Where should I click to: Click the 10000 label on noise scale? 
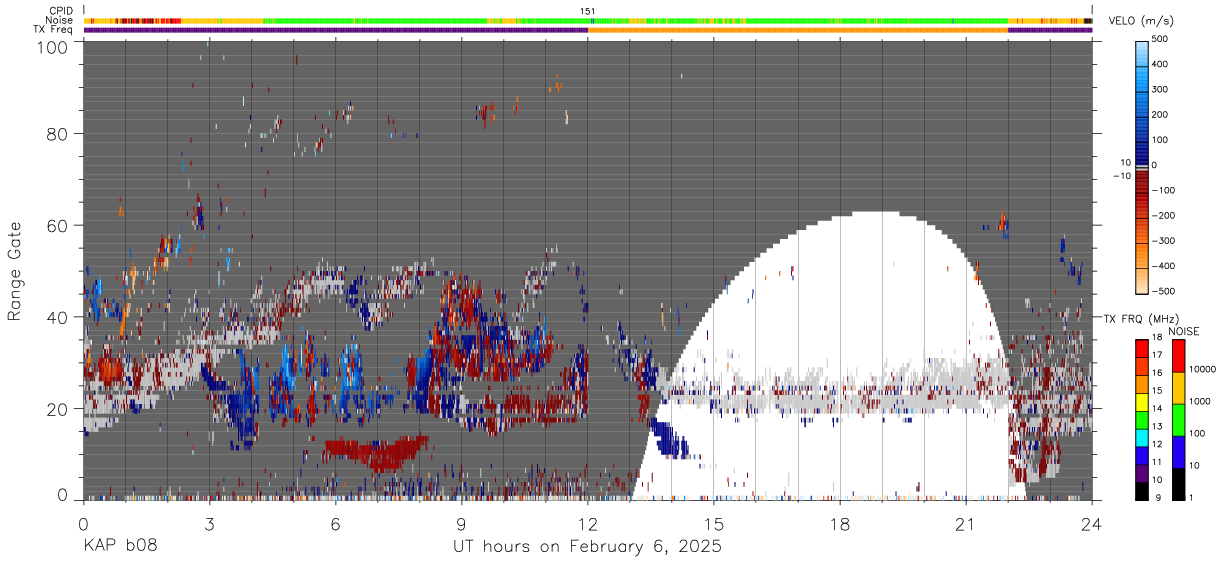pyautogui.click(x=1203, y=369)
